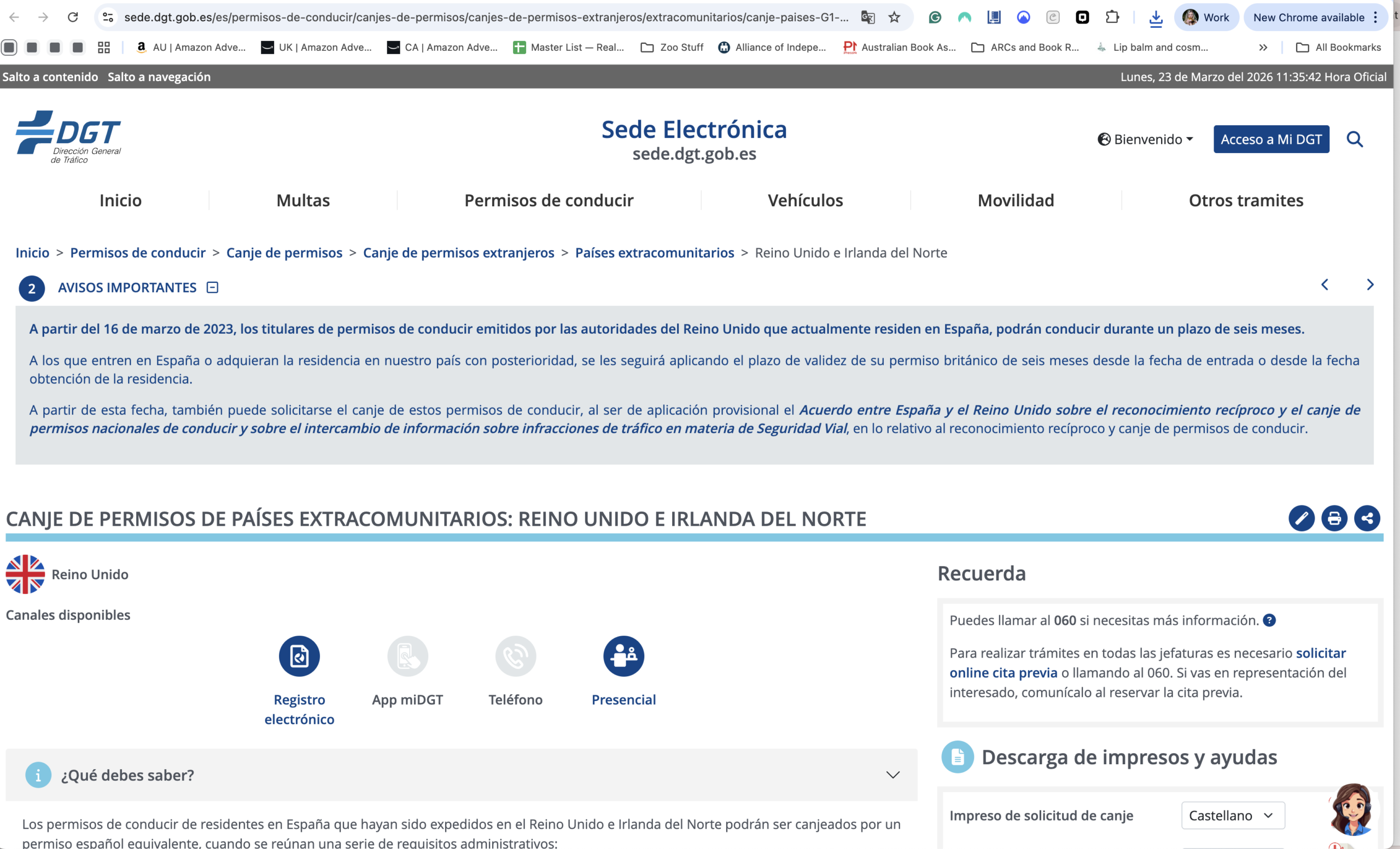Select the edit pencil icon near the title
This screenshot has height=849, width=1400.
pos(1302,518)
